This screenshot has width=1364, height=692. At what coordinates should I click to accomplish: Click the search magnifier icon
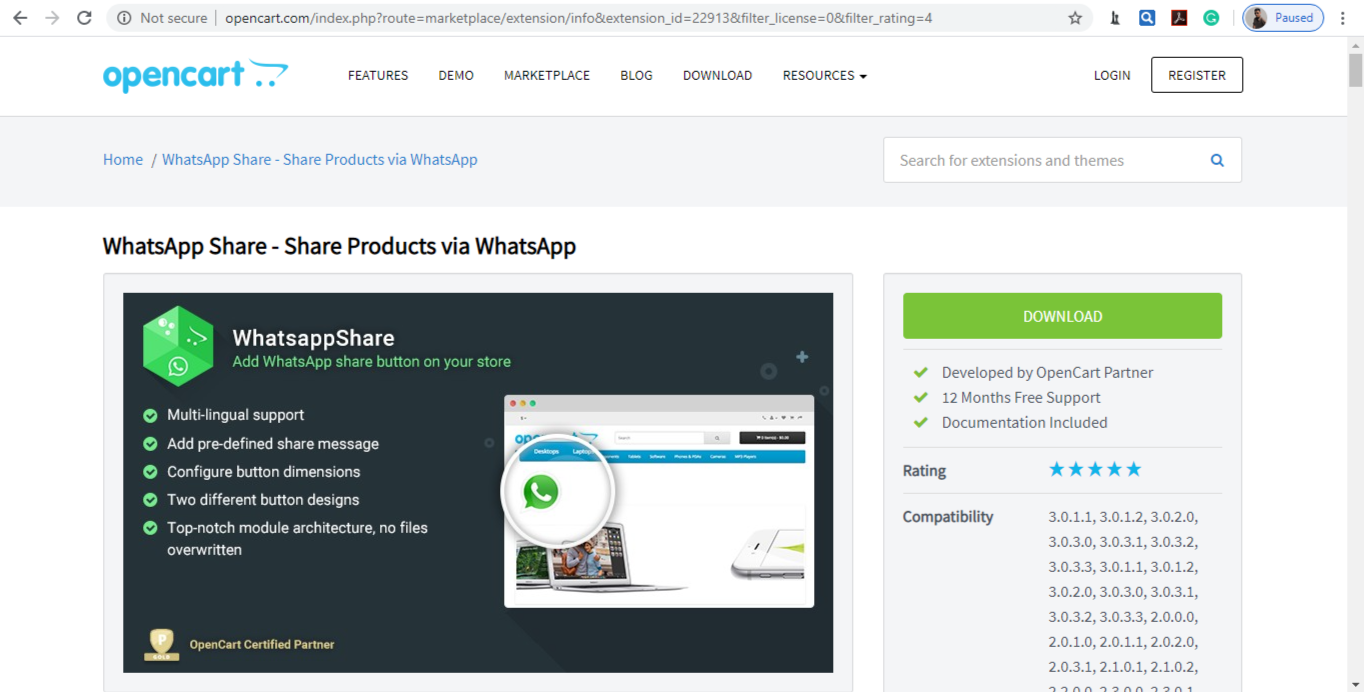pos(1217,160)
